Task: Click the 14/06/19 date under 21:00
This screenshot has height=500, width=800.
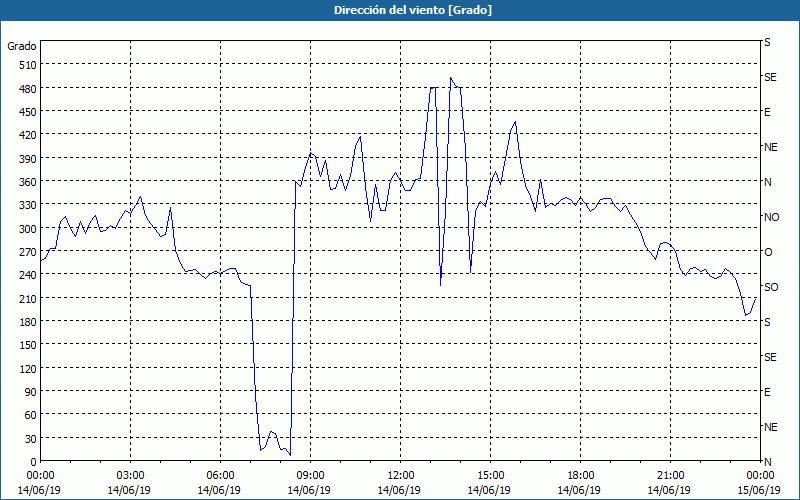Action: [669, 490]
